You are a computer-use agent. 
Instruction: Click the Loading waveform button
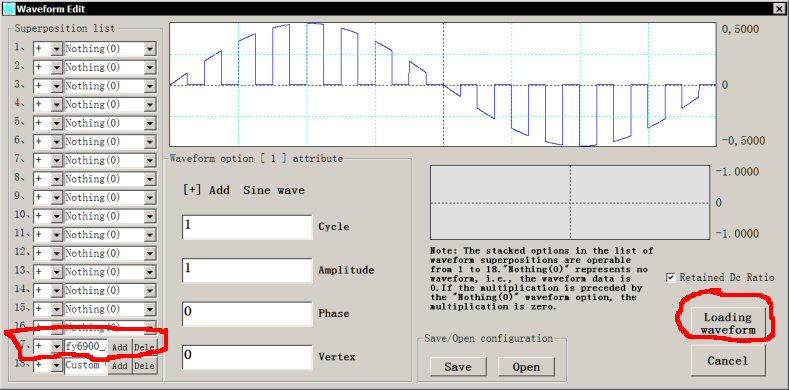[x=728, y=324]
